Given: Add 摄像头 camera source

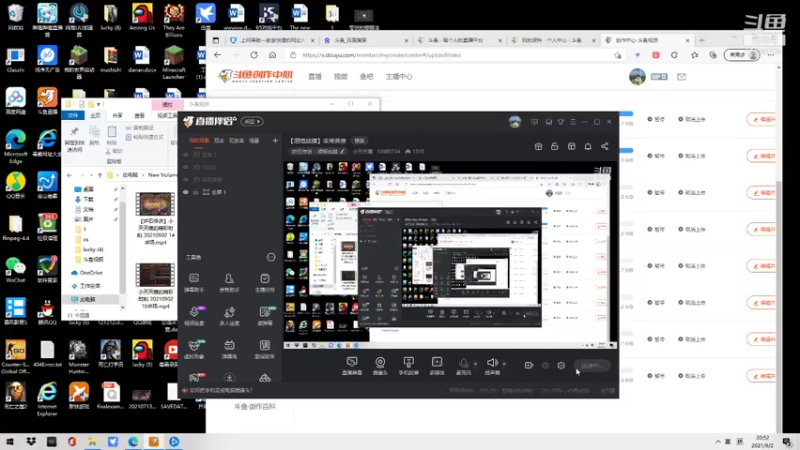Looking at the screenshot, I should [380, 365].
